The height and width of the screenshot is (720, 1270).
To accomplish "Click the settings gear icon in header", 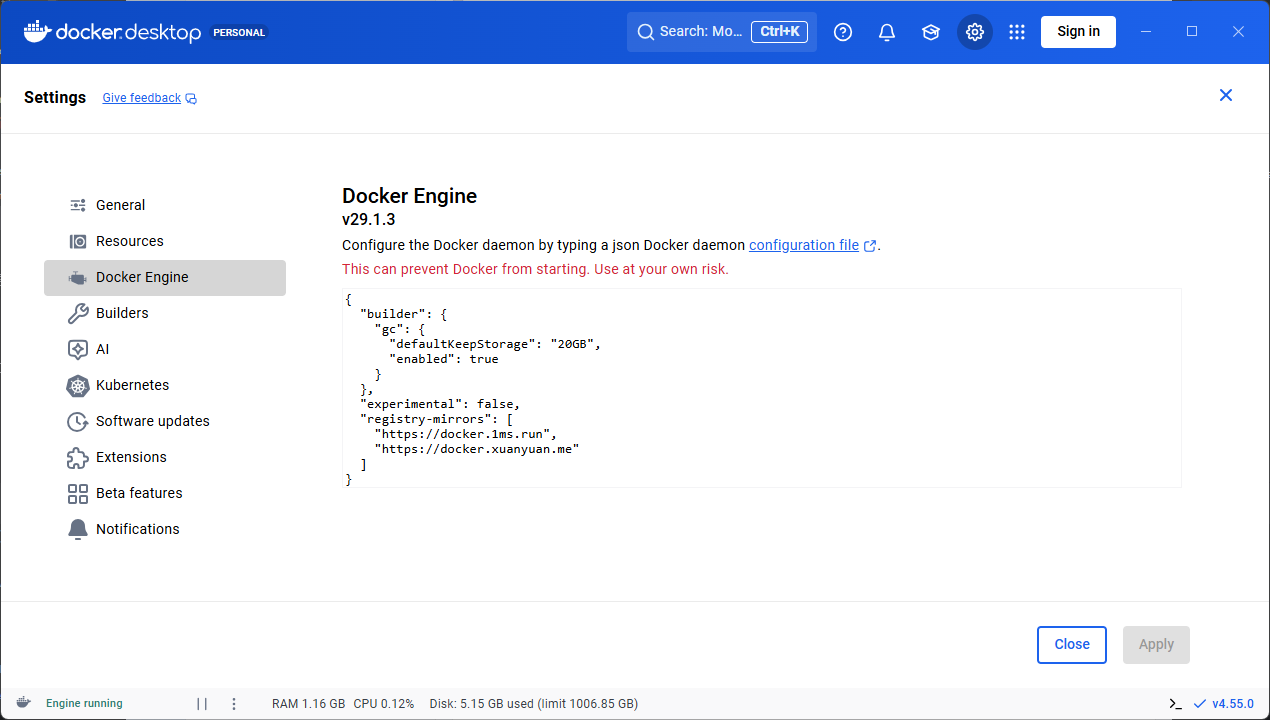I will click(975, 32).
